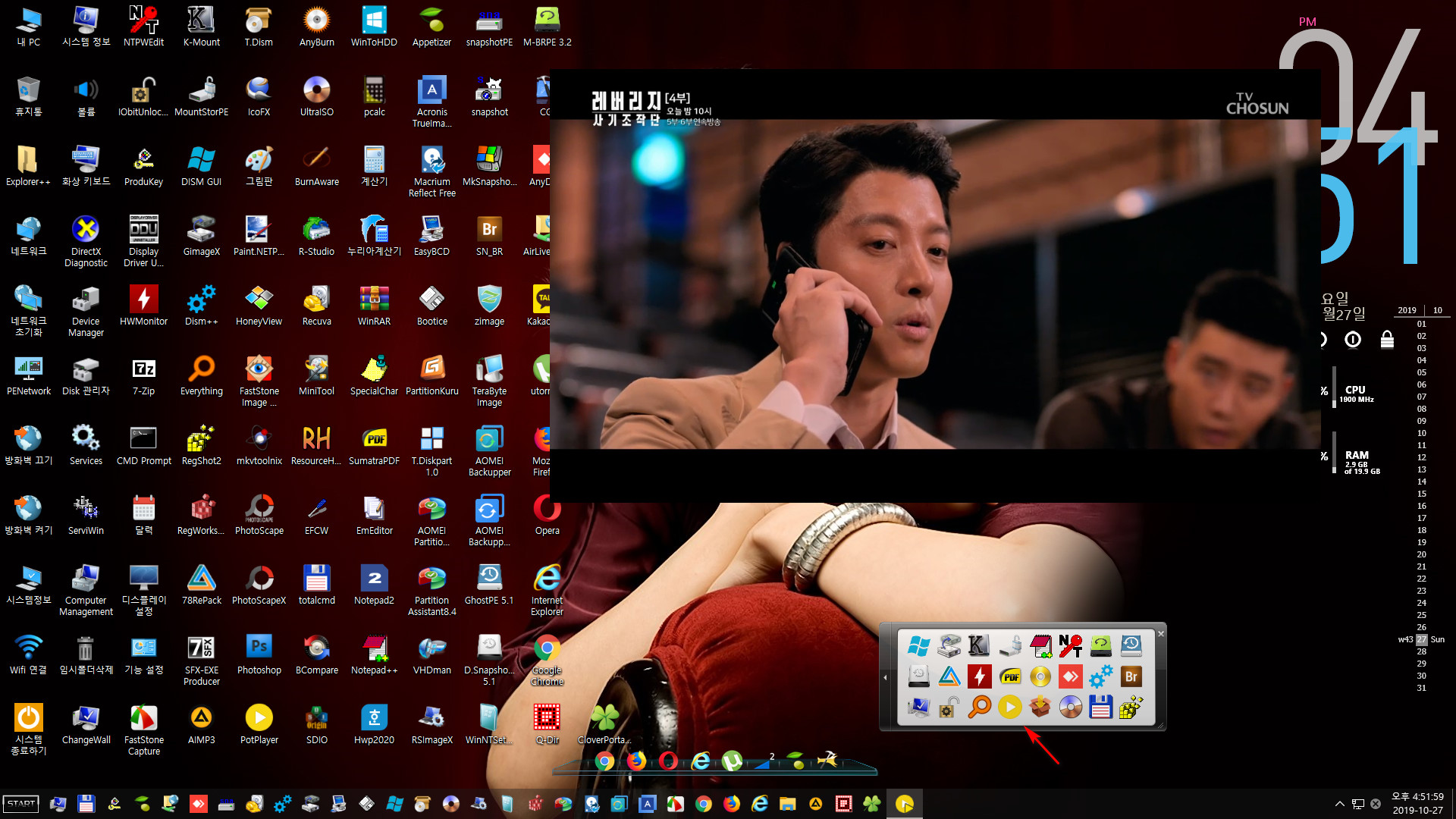Screen dimensions: 1456x819
Task: Launch Everything search desktop icon
Action: point(201,375)
